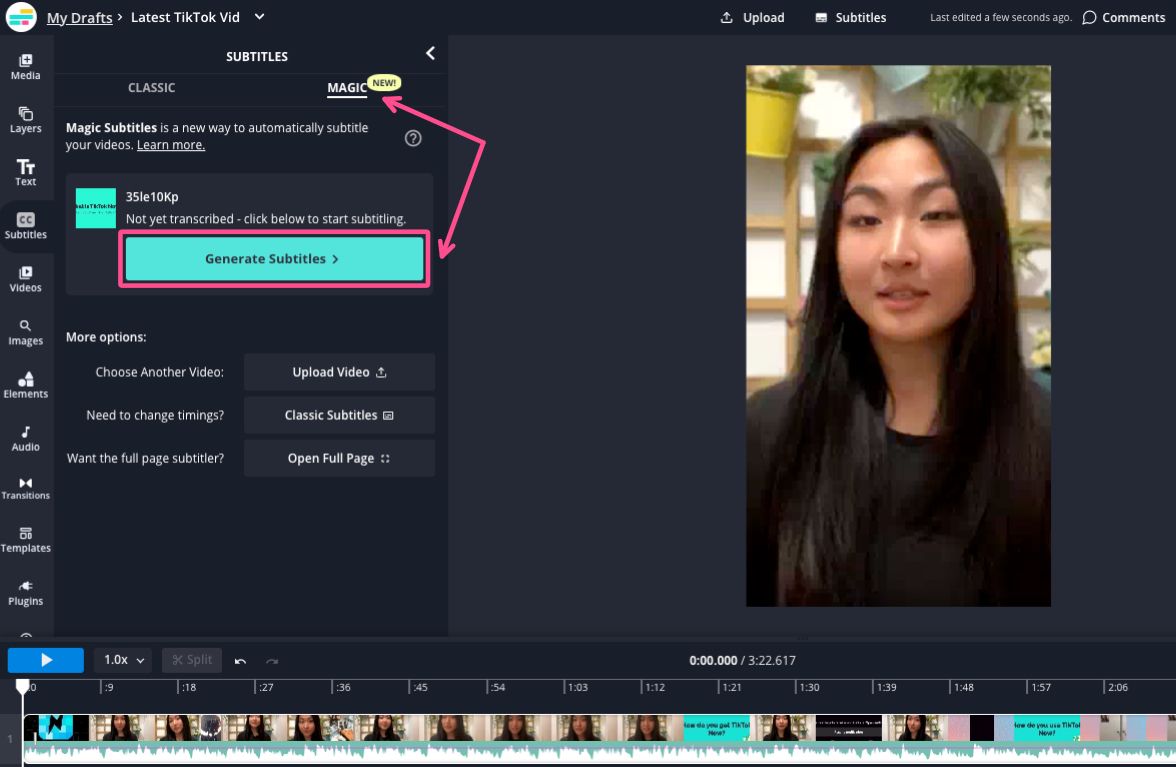Collapse the Subtitles panel with chevron
Viewport: 1176px width, 767px height.
430,54
